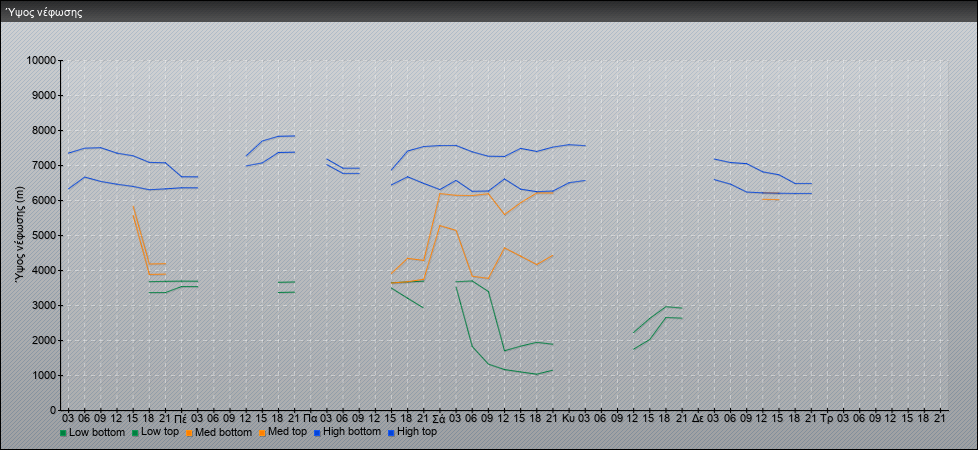Click the 8000 value on the y-axis
This screenshot has width=978, height=450.
pyautogui.click(x=44, y=130)
